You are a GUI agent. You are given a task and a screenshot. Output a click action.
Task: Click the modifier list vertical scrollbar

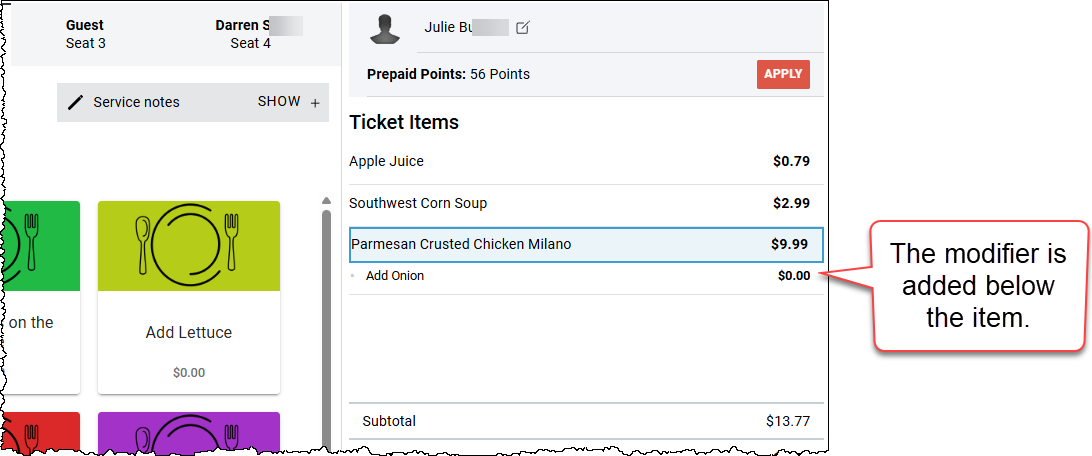[326, 327]
